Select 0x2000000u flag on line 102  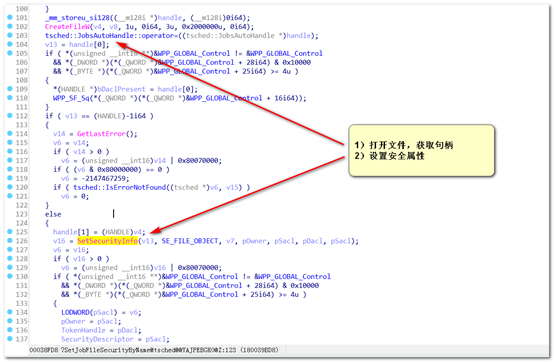[x=204, y=27]
